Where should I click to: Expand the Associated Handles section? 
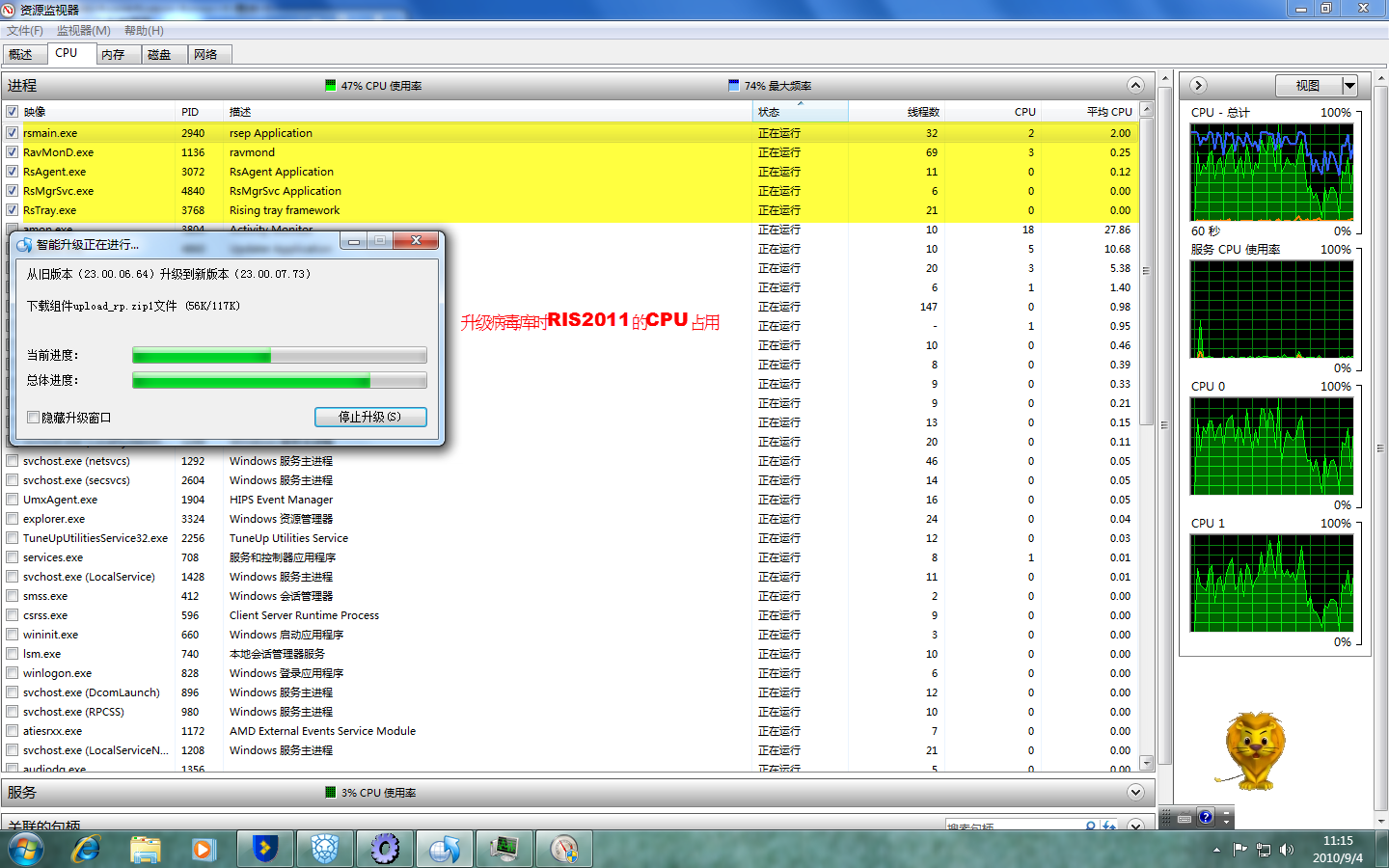1135,826
